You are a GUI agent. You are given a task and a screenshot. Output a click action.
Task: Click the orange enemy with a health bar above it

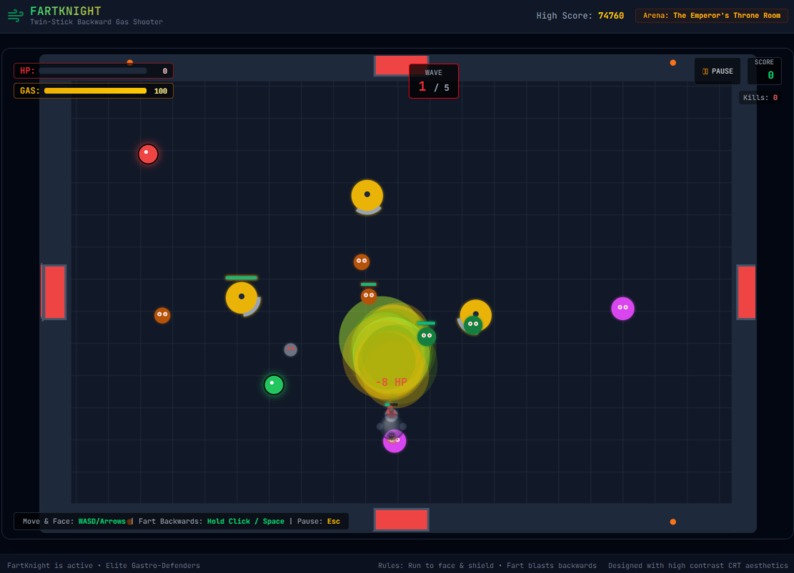pyautogui.click(x=369, y=296)
